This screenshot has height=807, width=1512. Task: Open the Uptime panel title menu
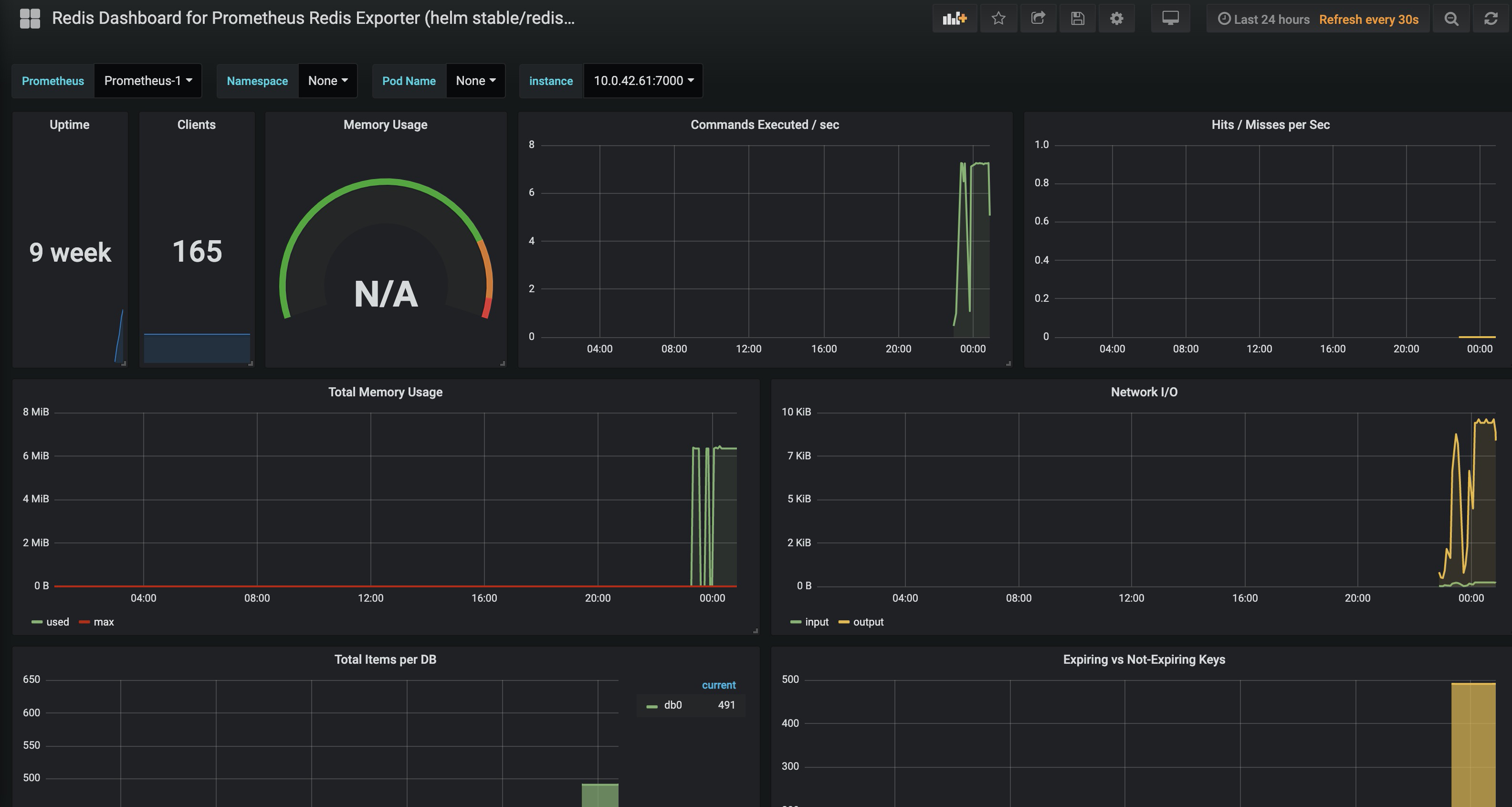click(x=69, y=125)
